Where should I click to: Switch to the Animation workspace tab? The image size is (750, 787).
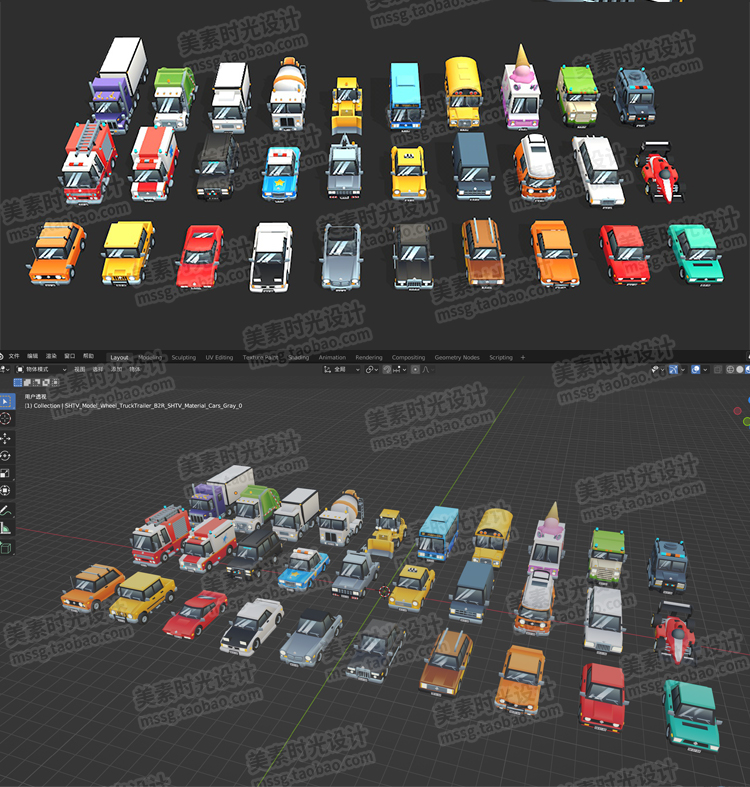[x=332, y=357]
